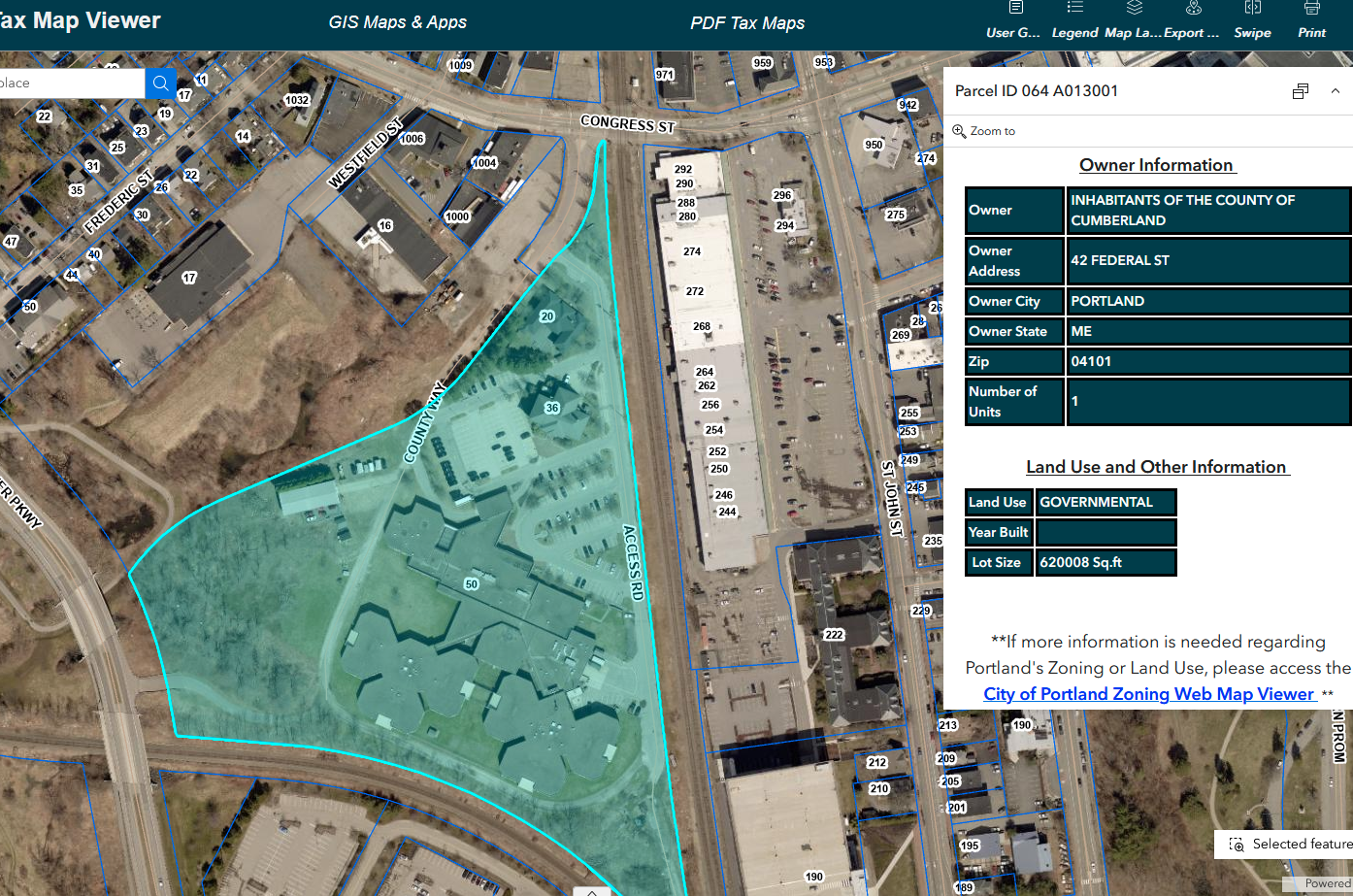Open the Print tool
The height and width of the screenshot is (896, 1353).
(1311, 20)
